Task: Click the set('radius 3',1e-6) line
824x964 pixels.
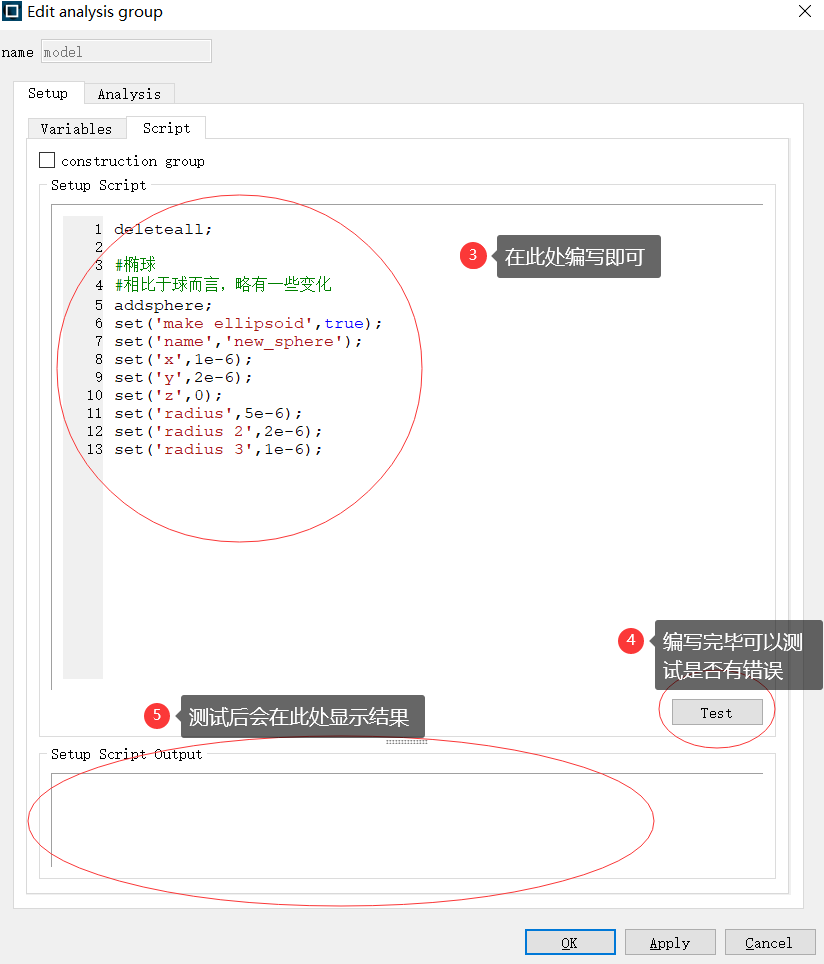Action: tap(218, 449)
